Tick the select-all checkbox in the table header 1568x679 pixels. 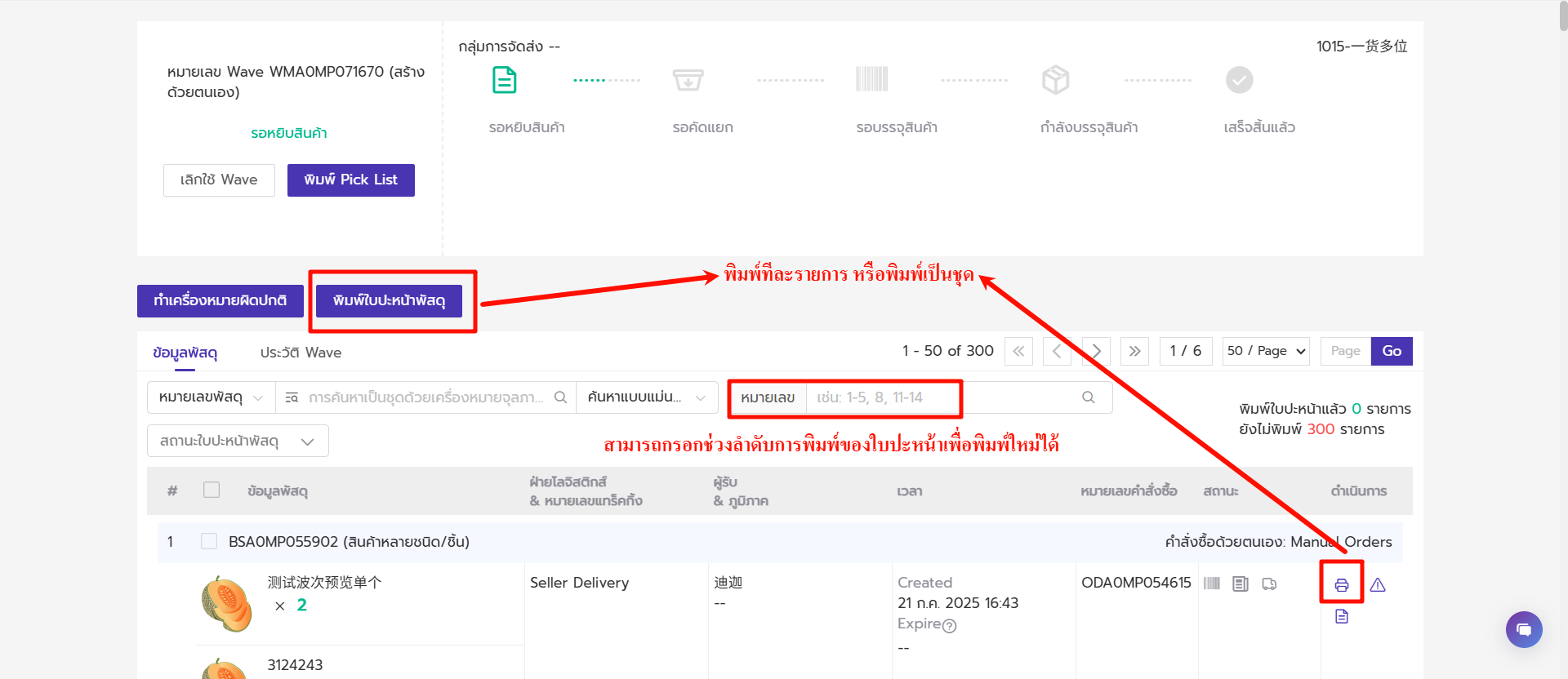coord(212,490)
